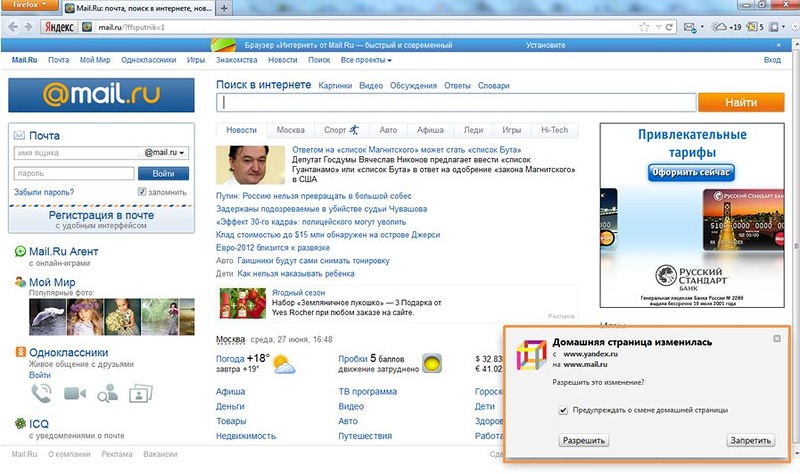
Task: Open the @mail.ru domain dropdown
Action: [163, 153]
